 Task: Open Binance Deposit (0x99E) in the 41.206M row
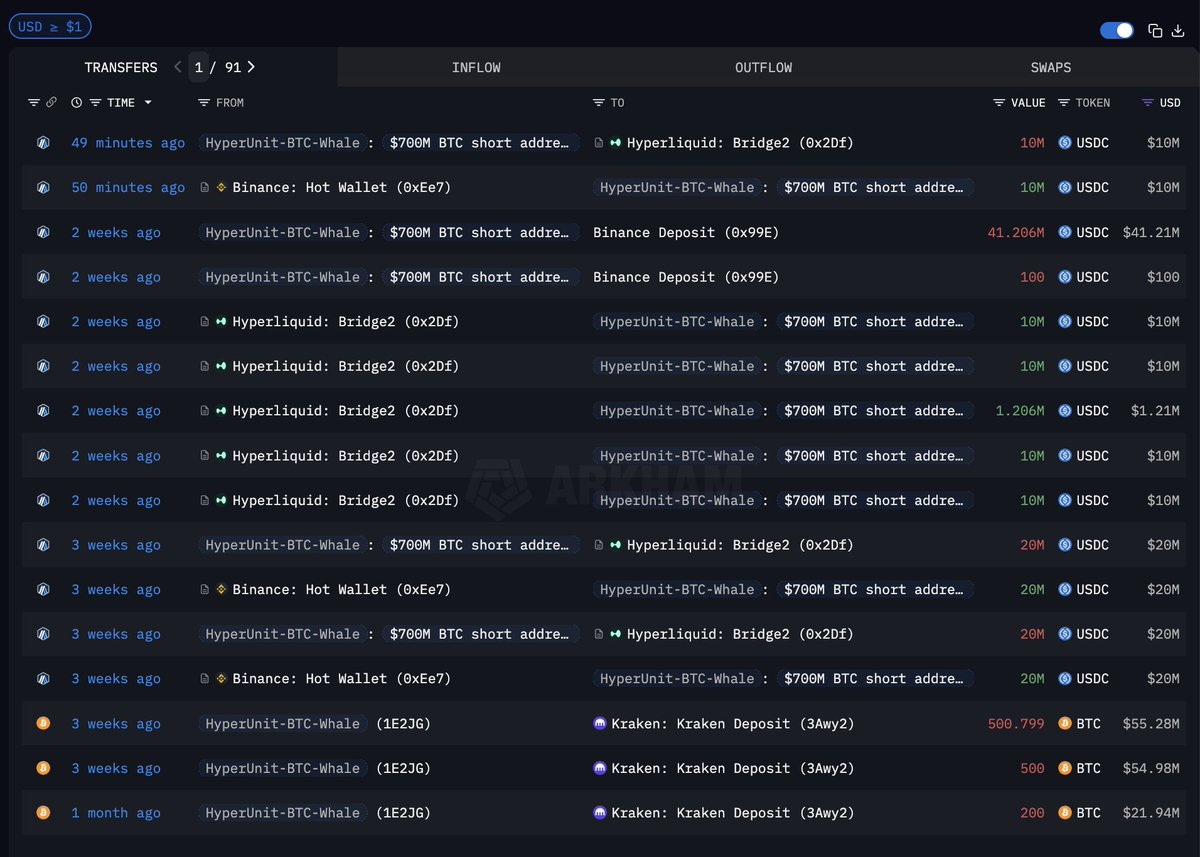(686, 233)
